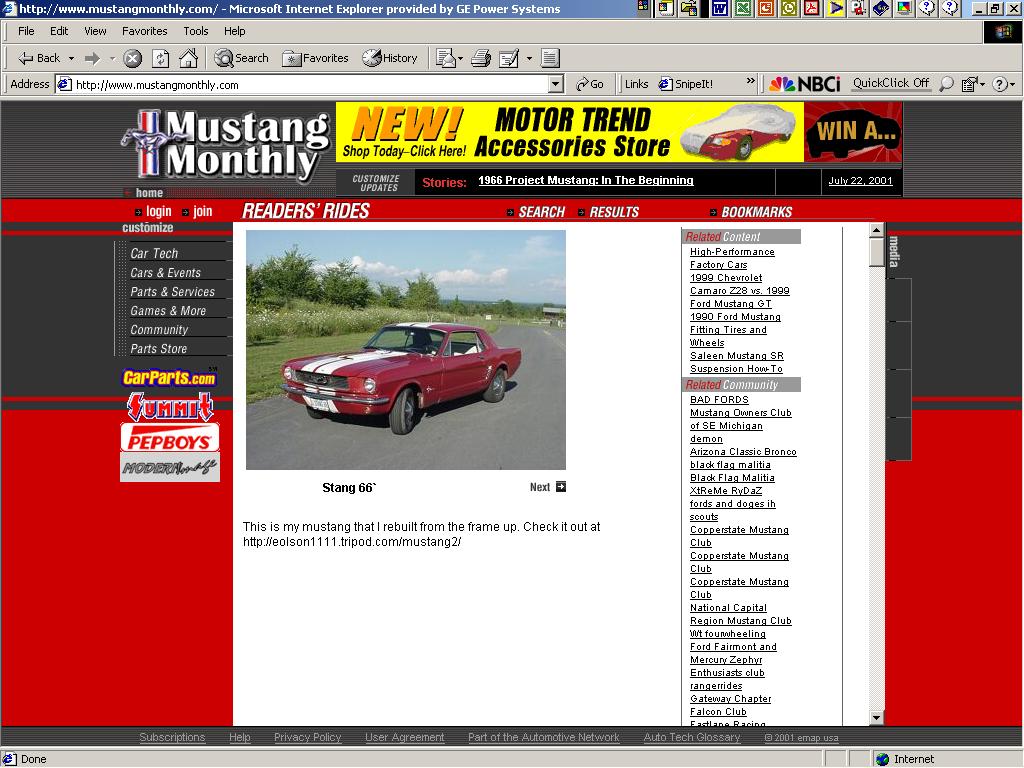This screenshot has height=768, width=1024.
Task: Click the Subscriptions footer link
Action: coord(172,737)
